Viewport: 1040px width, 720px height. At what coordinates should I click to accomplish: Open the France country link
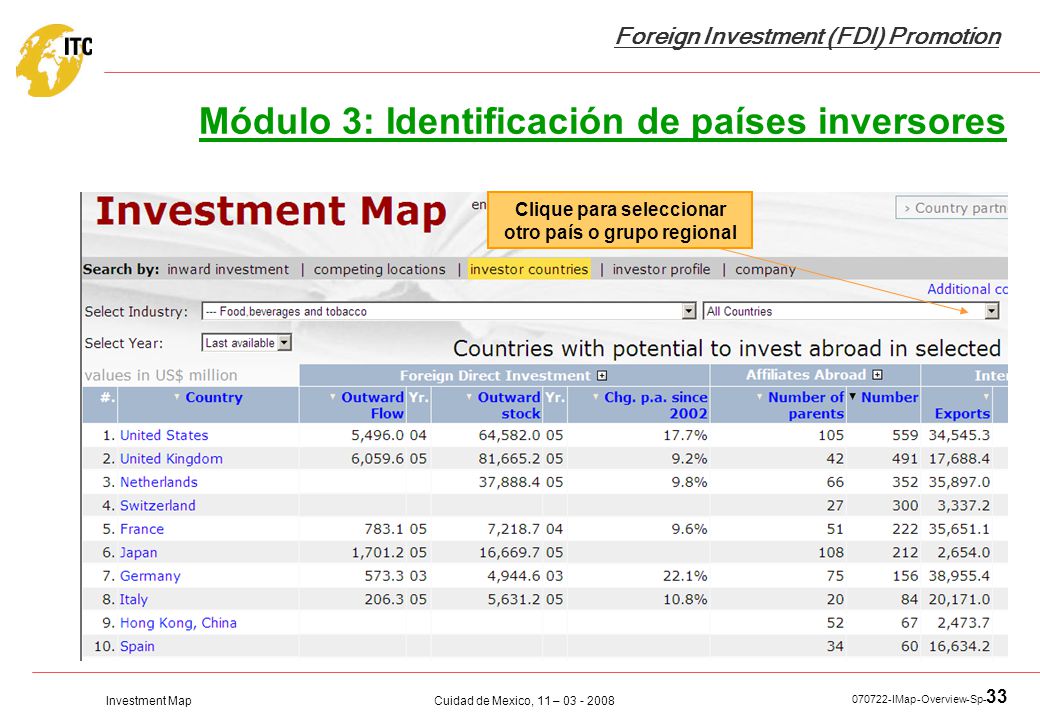click(x=142, y=529)
